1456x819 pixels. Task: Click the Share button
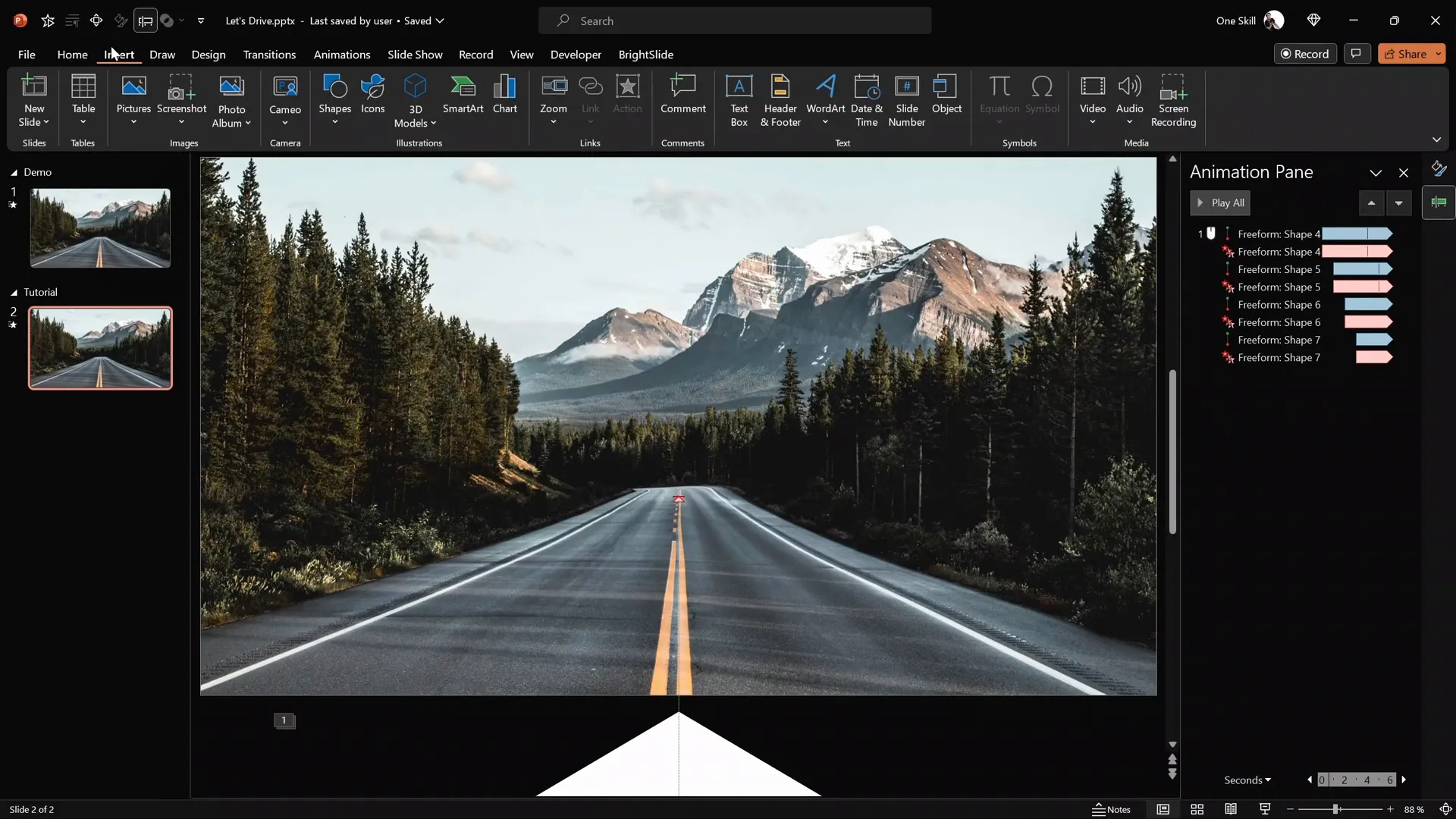coord(1405,54)
